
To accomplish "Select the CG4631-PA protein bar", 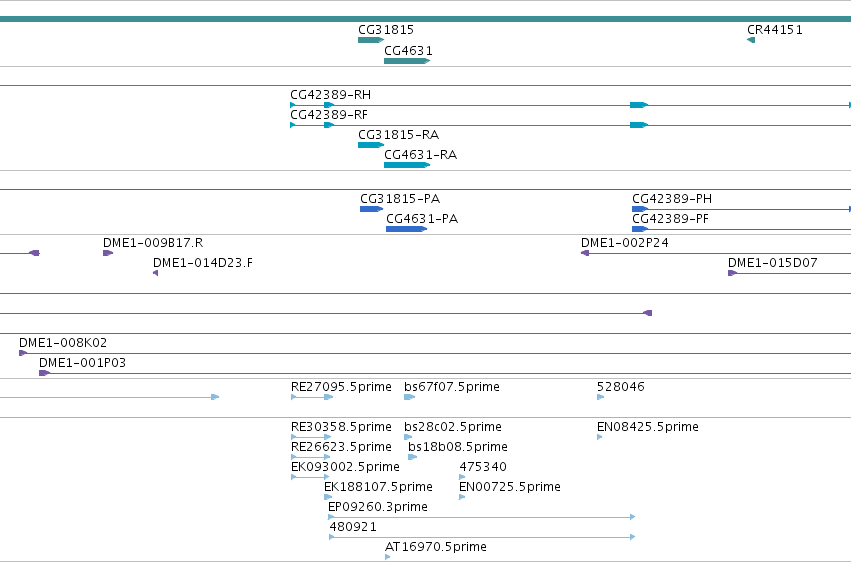I will 407,229.
